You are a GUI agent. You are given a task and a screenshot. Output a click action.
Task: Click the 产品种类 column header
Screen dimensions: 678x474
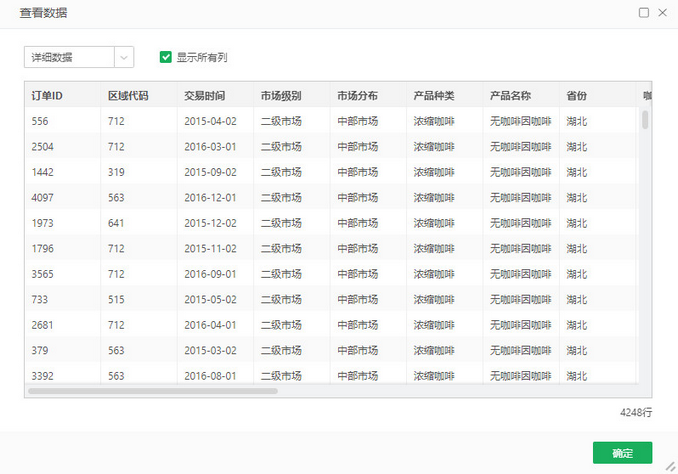pos(434,96)
